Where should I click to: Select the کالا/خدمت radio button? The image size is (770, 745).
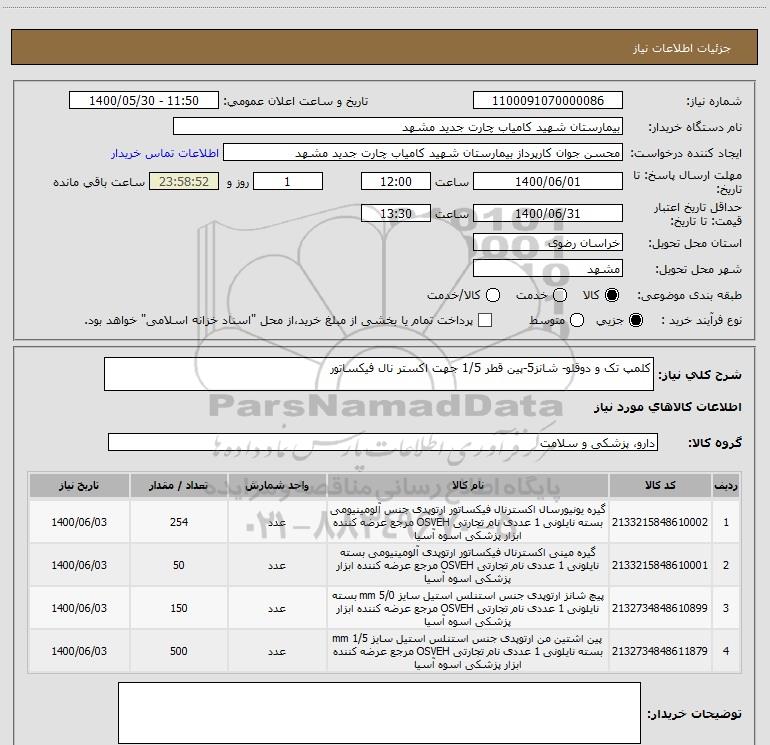pos(493,295)
